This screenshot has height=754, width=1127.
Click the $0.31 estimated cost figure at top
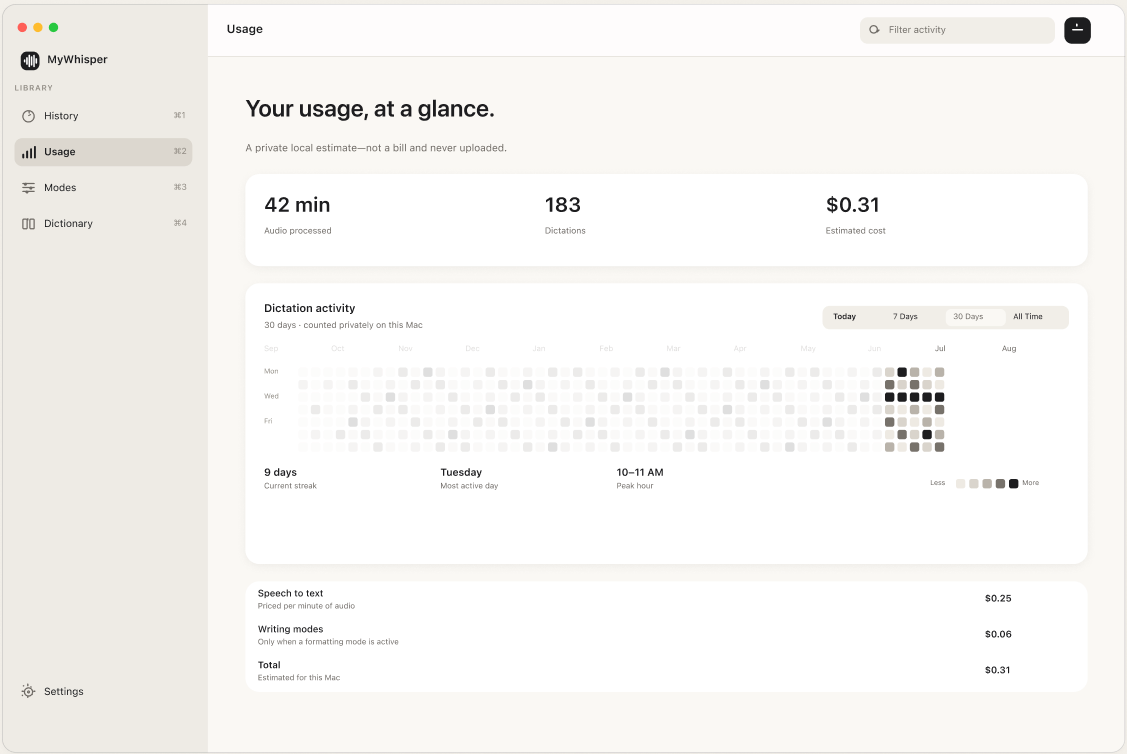pos(852,205)
